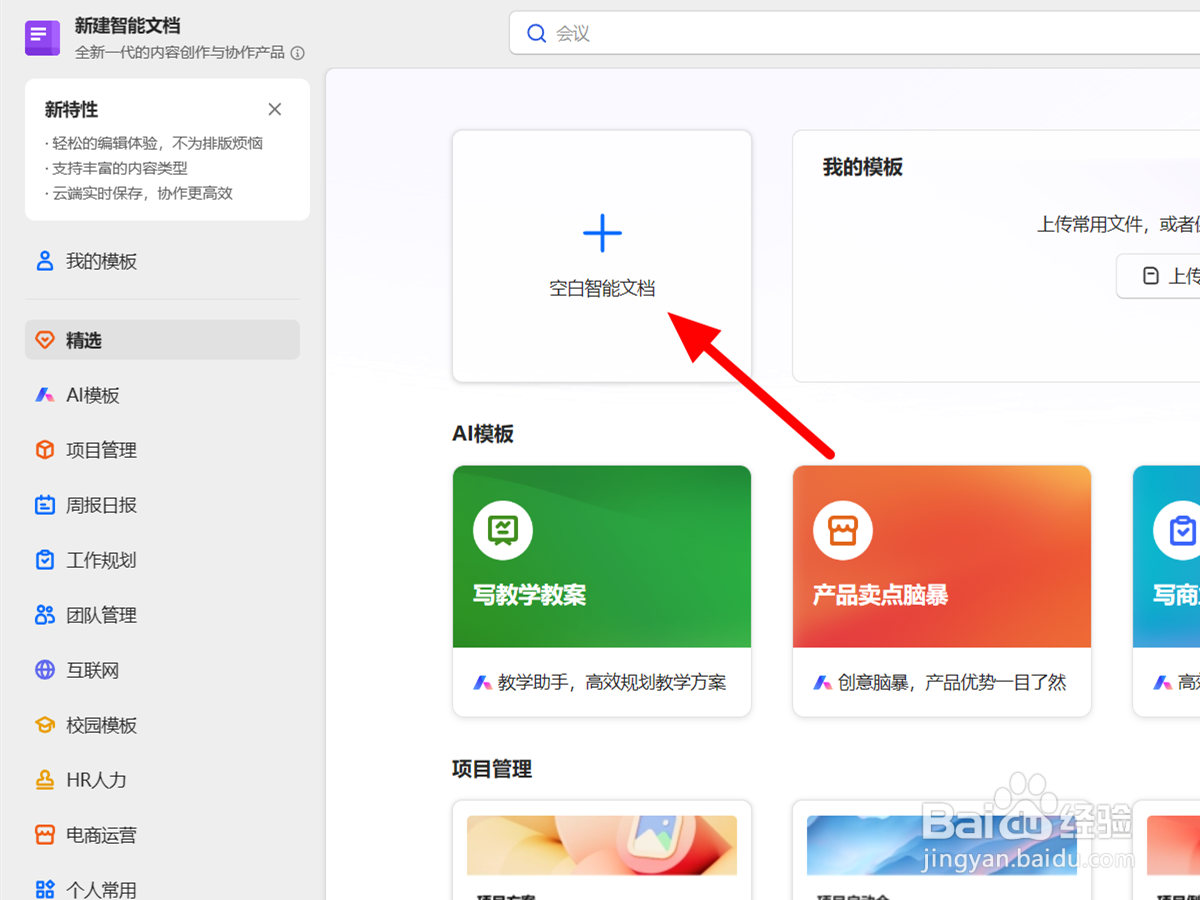Click the 产品卖点脑暴 storefront icon
This screenshot has height=900, width=1200.
point(843,530)
